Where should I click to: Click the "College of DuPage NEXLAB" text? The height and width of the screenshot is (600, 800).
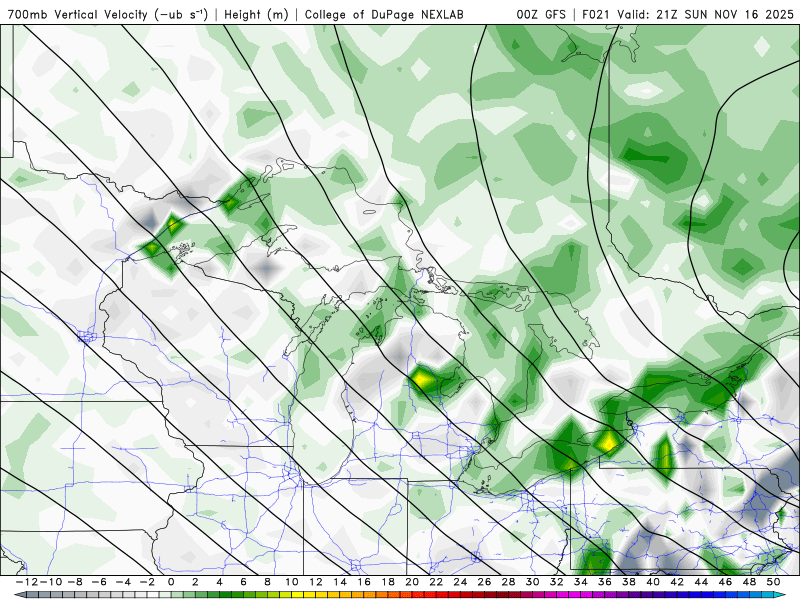pos(384,14)
